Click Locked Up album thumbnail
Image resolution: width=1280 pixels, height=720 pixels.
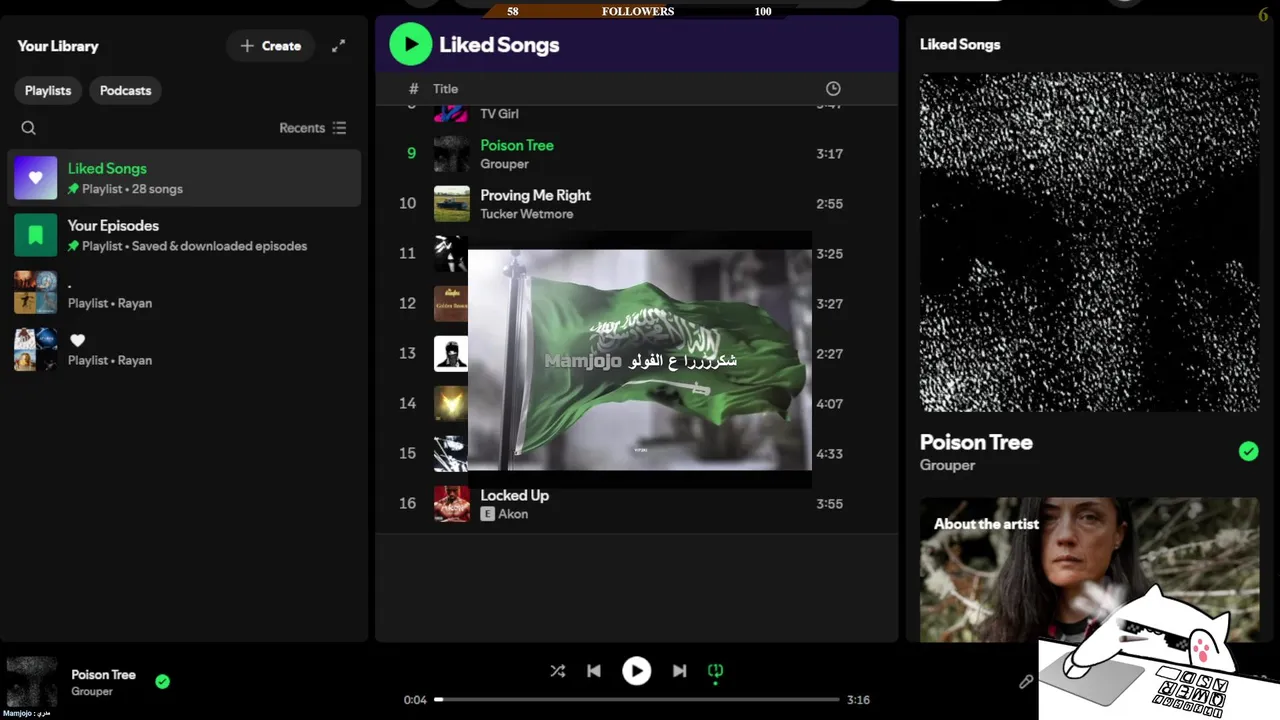pyautogui.click(x=451, y=504)
